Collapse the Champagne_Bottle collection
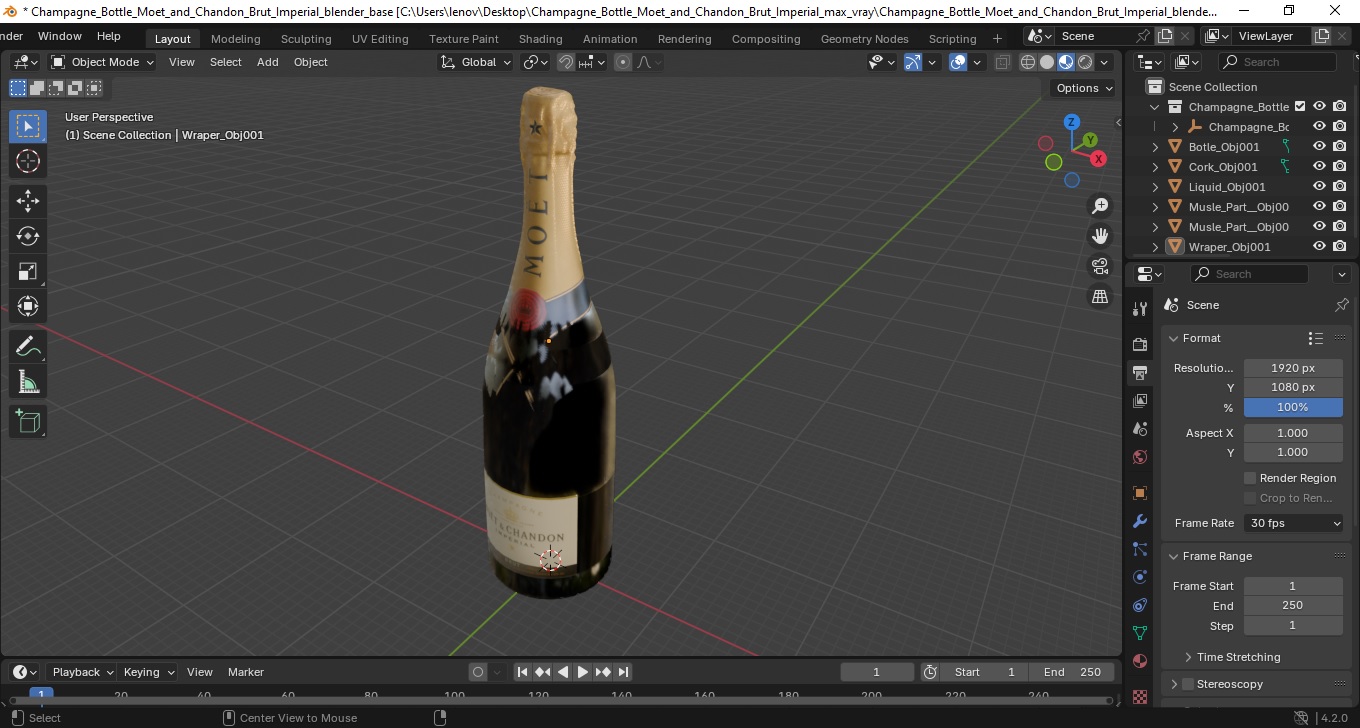Screen dimensions: 1360x728 click(1156, 107)
